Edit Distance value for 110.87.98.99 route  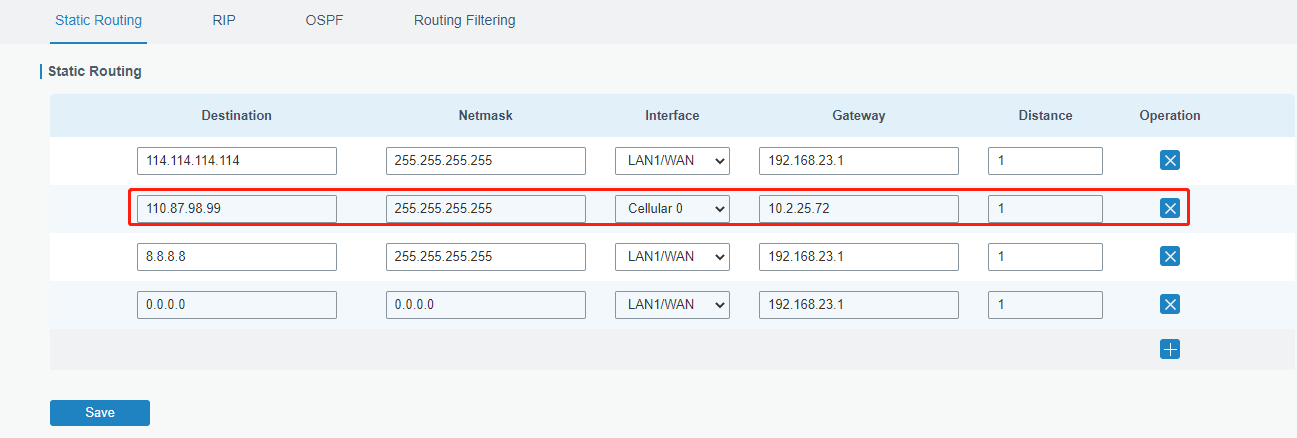pyautogui.click(x=1045, y=208)
